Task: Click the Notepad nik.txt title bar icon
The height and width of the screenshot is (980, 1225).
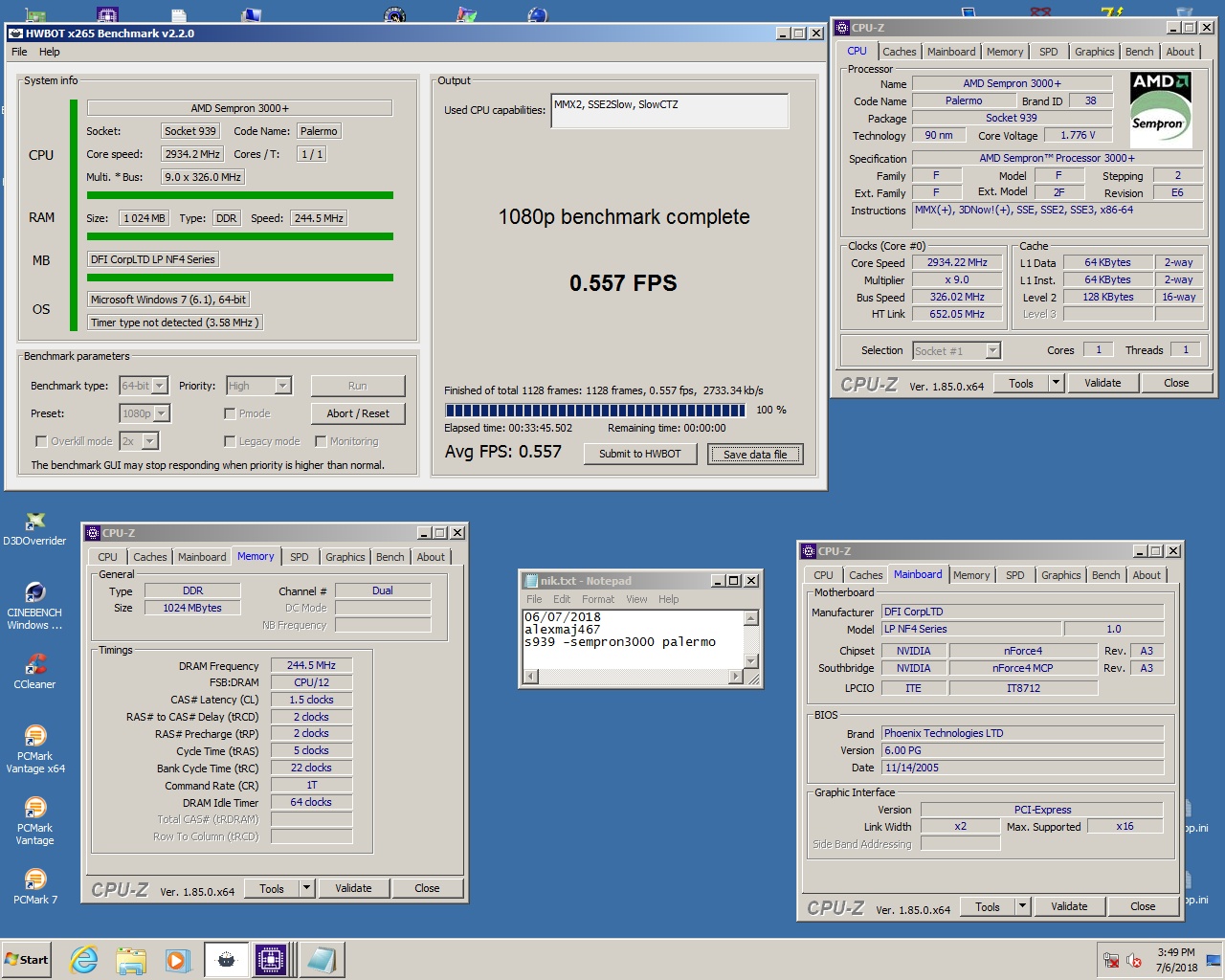Action: pos(529,581)
